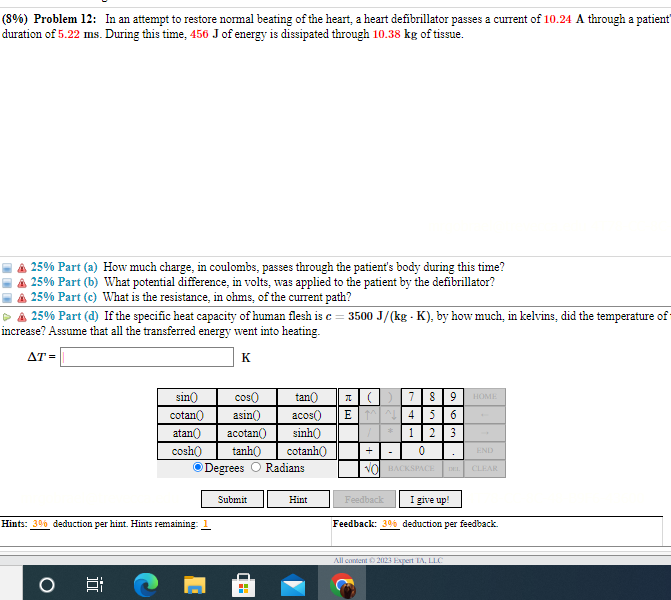
Task: Click keypad digit 2
Action: pyautogui.click(x=432, y=433)
